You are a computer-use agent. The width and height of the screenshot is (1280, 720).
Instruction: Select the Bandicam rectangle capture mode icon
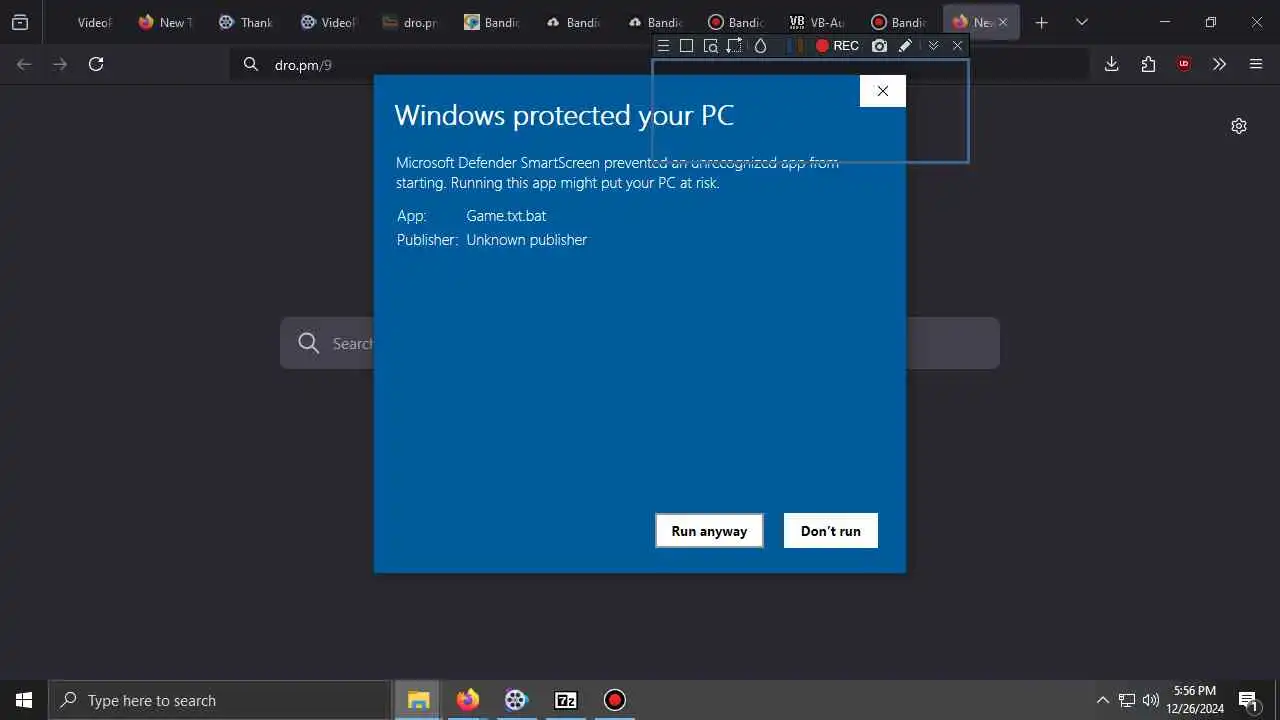(x=686, y=46)
